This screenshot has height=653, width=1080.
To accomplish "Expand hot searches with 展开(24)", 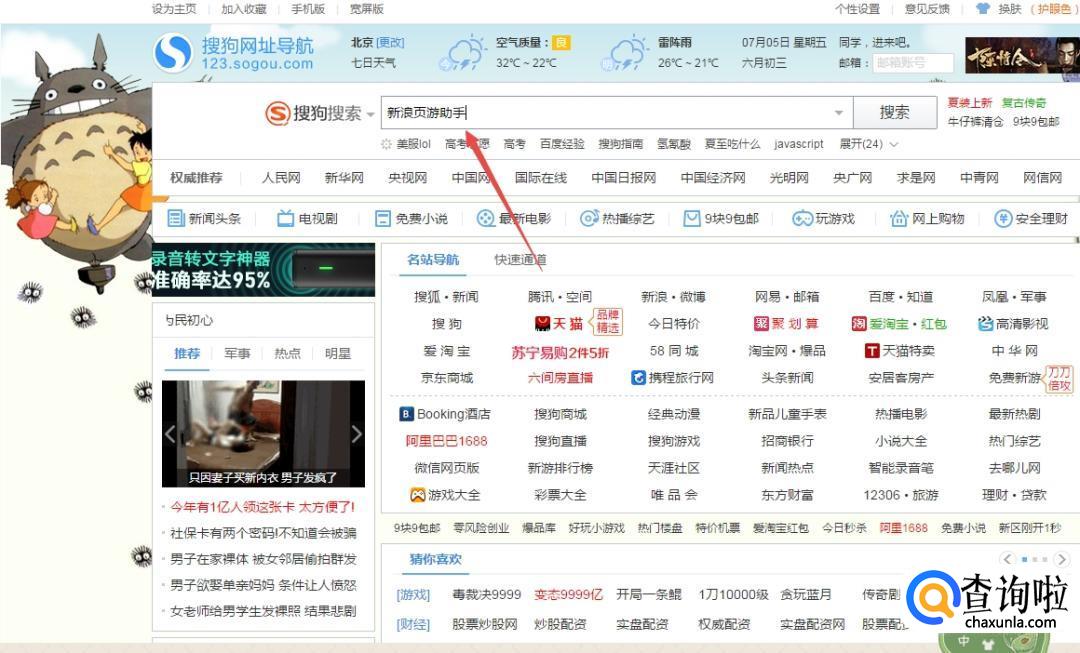I will click(x=869, y=144).
